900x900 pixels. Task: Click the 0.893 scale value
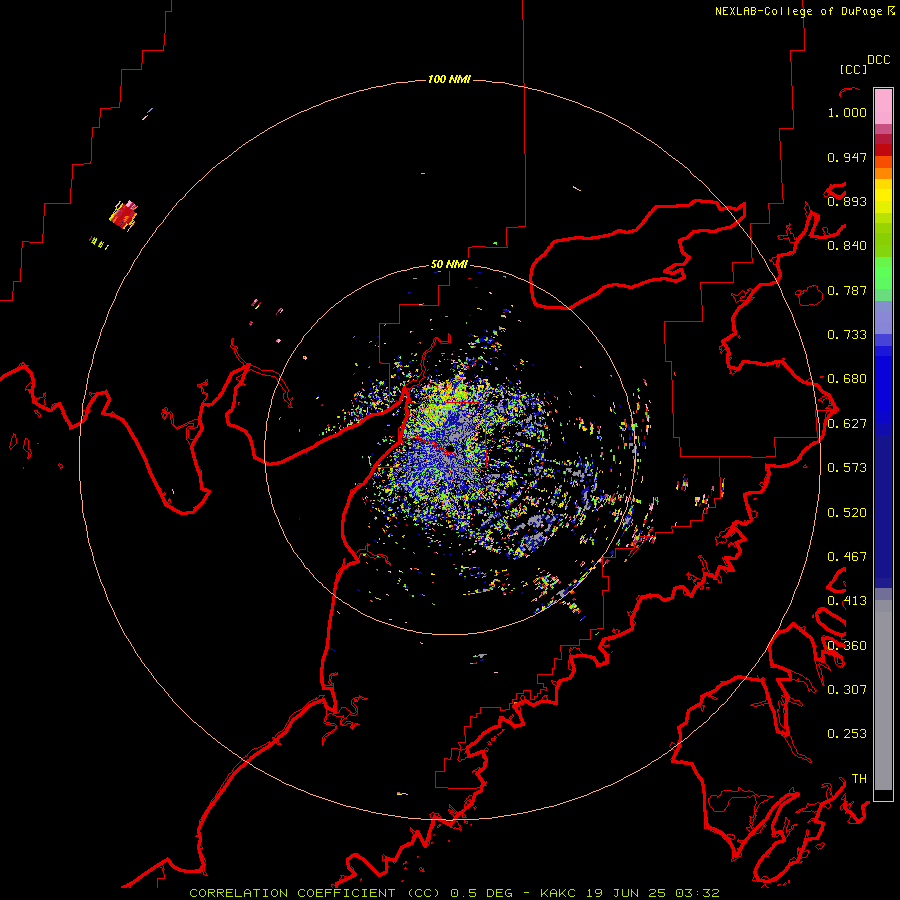point(847,201)
